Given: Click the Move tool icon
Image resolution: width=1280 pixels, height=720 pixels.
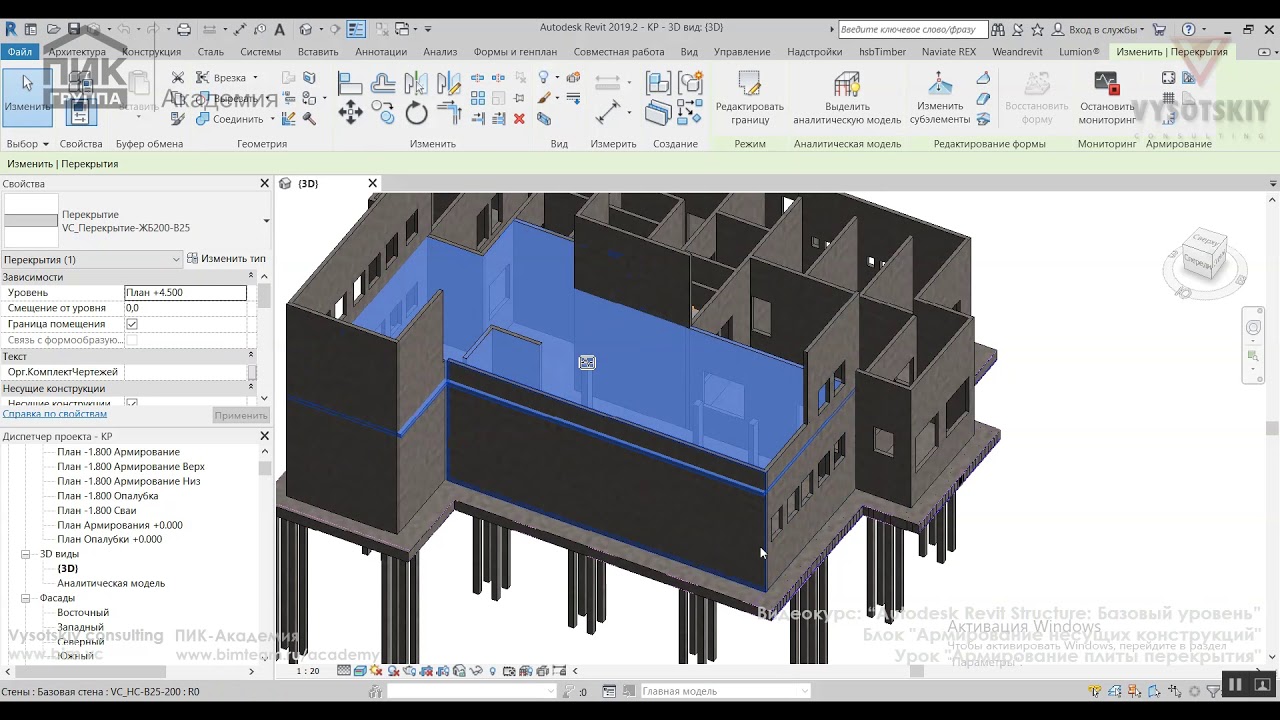Looking at the screenshot, I should [350, 113].
